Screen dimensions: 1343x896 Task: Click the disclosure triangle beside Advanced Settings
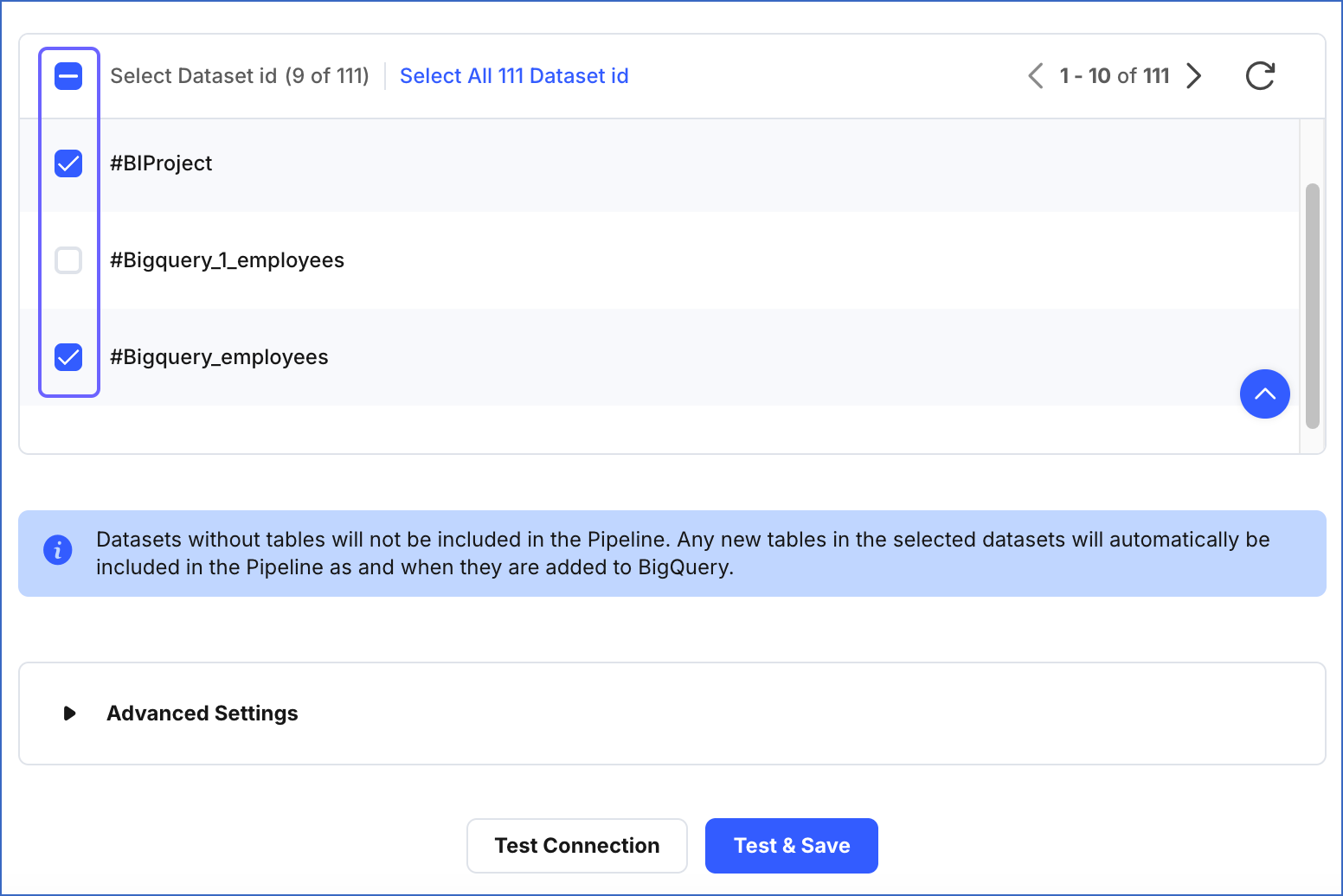click(68, 714)
